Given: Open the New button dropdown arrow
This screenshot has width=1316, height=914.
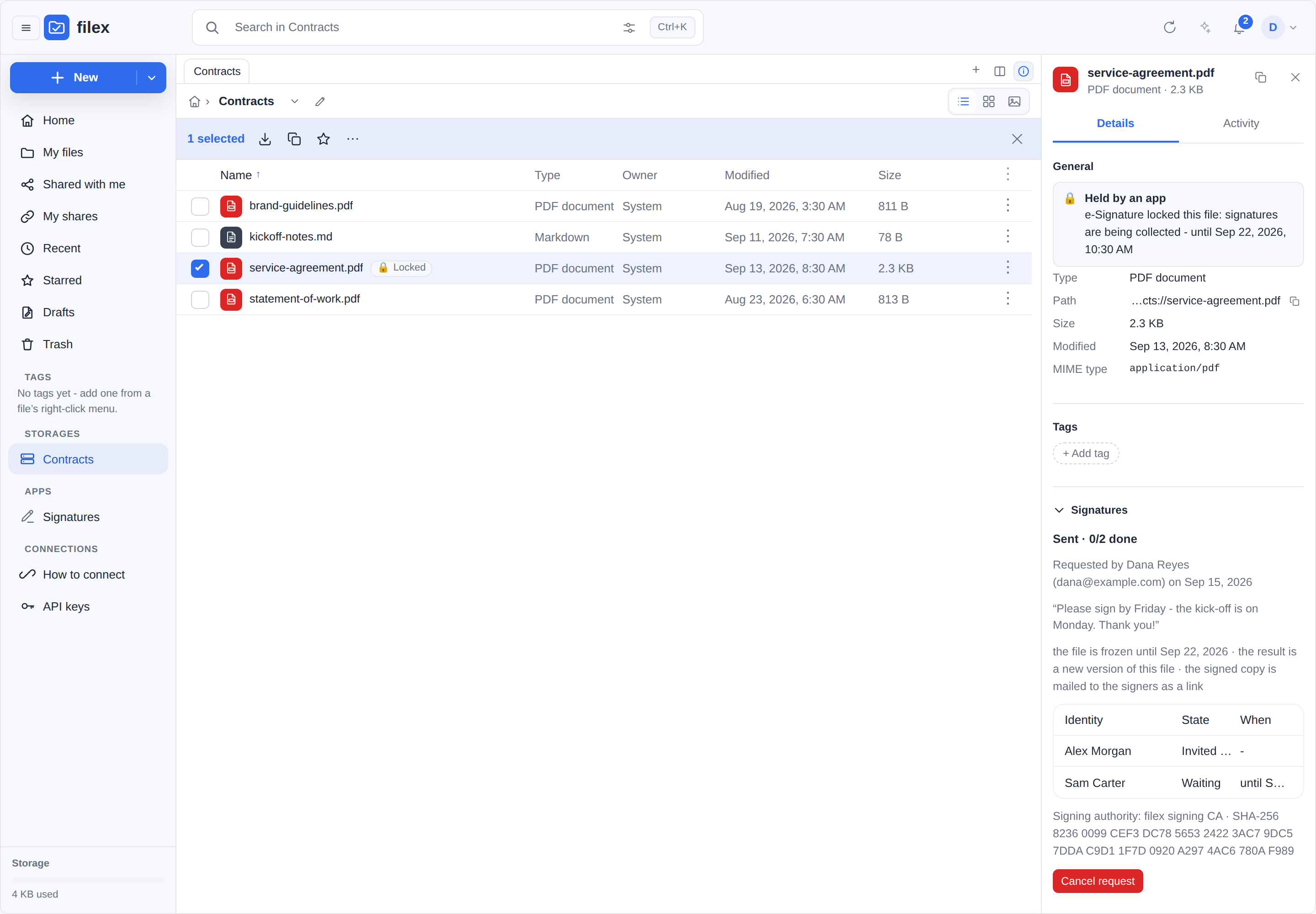Looking at the screenshot, I should point(152,78).
